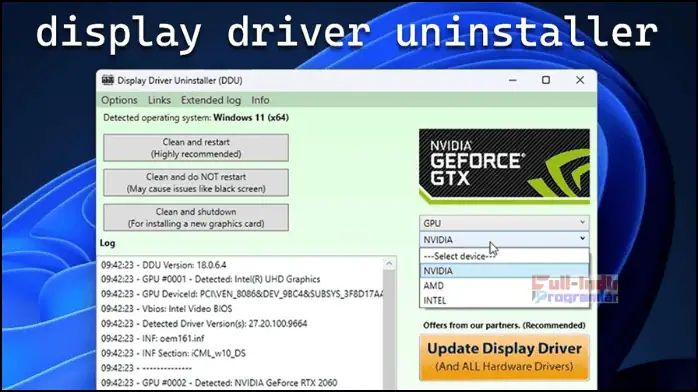Open the Options menu
Image resolution: width=698 pixels, height=392 pixels.
(119, 100)
